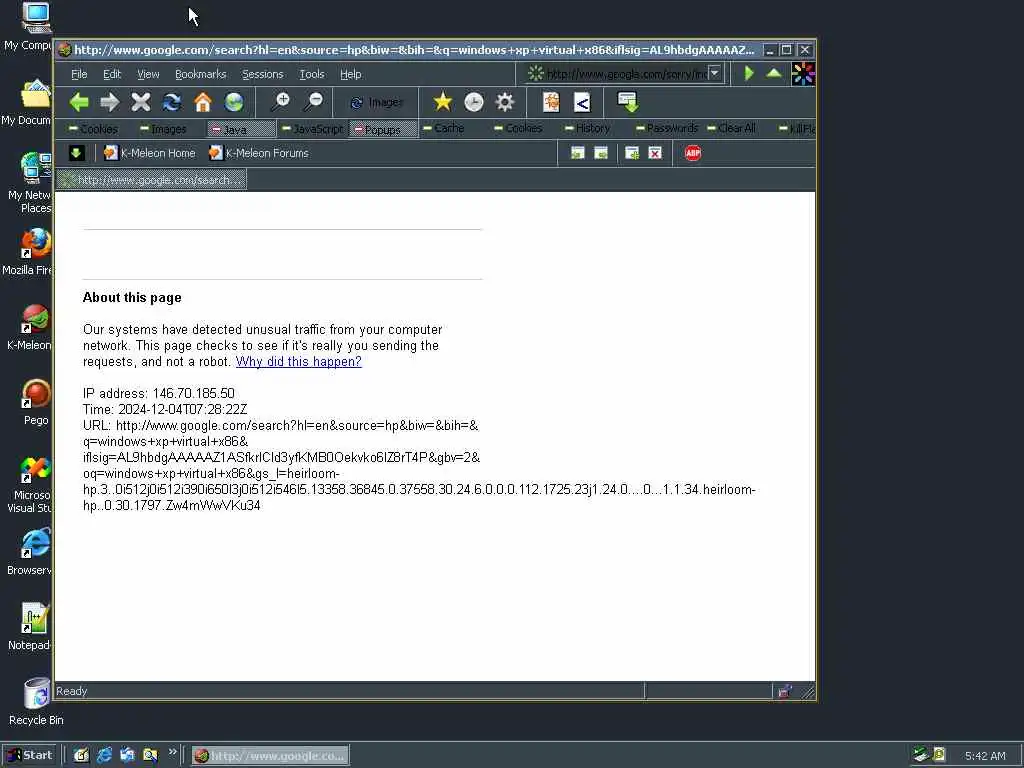
Task: Open the View menu
Action: (x=148, y=74)
